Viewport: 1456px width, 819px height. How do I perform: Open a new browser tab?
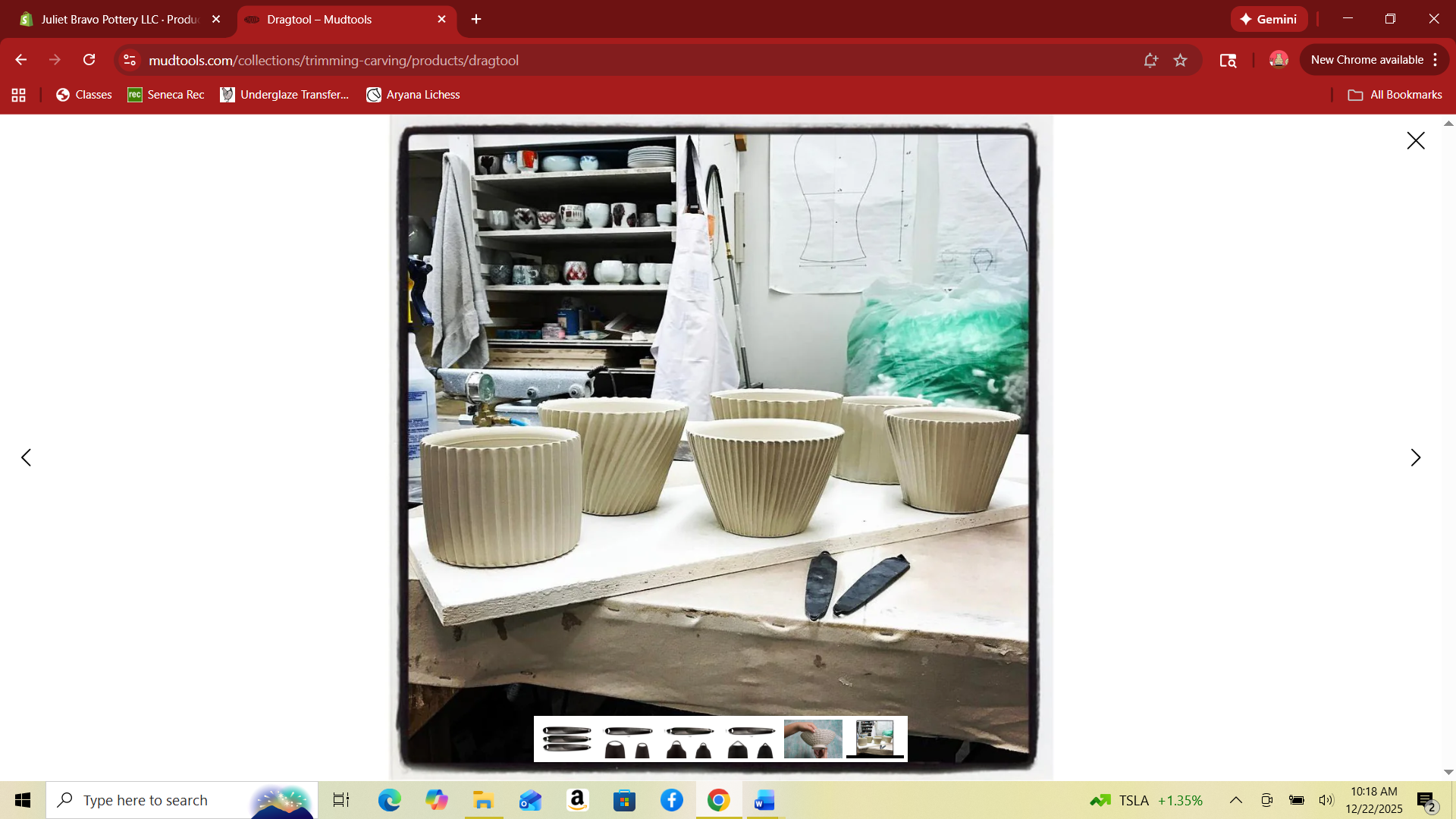pos(476,19)
